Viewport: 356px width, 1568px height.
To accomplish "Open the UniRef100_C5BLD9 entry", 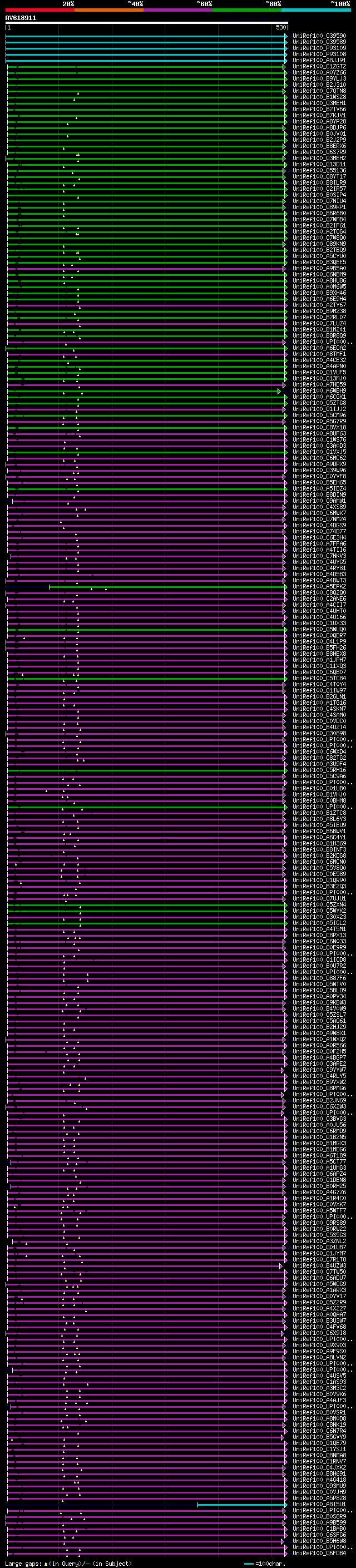I will pos(319,990).
